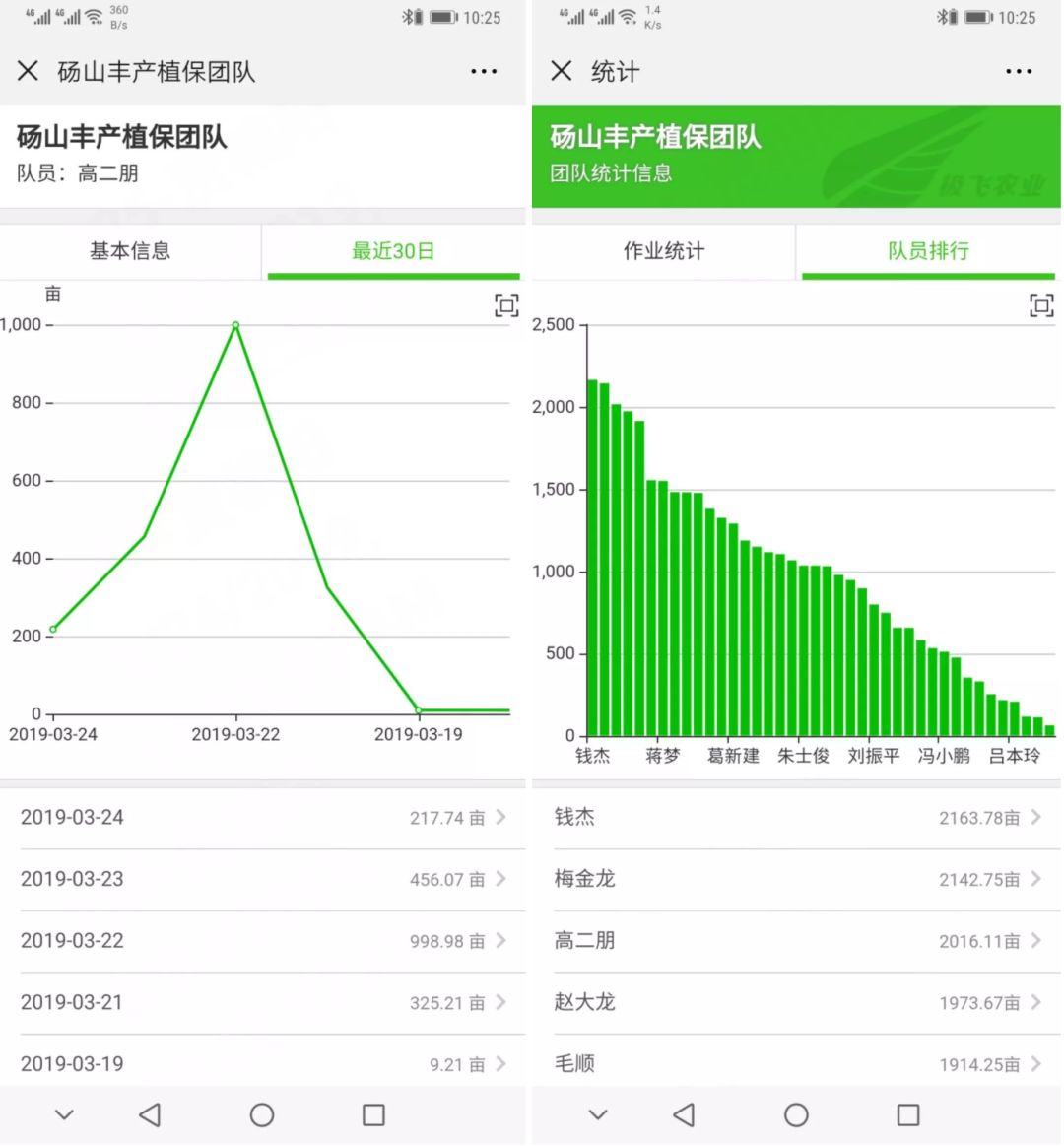The width and height of the screenshot is (1064, 1146).
Task: Click the peak point on line chart
Action: coord(235,325)
